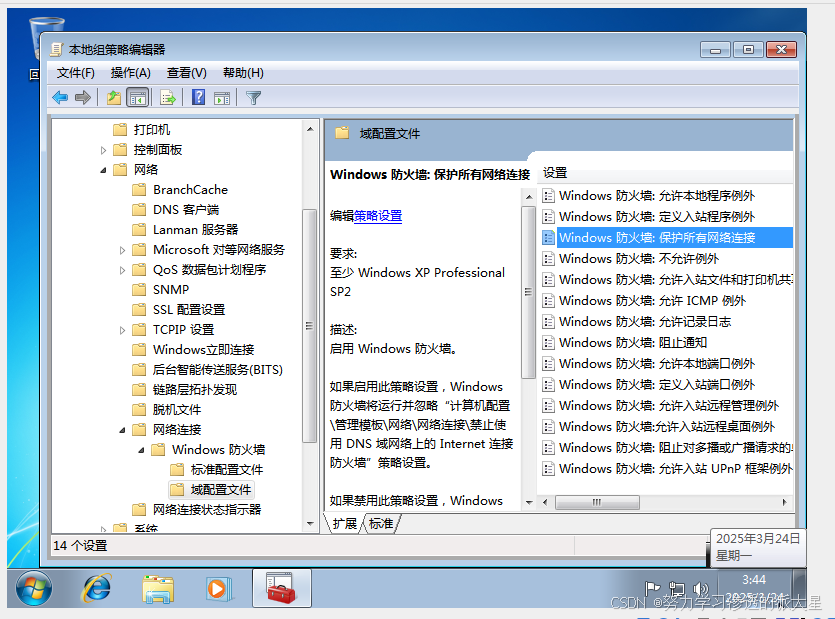Expand QoS 数据包计划程序 node
The width and height of the screenshot is (835, 619).
click(122, 270)
